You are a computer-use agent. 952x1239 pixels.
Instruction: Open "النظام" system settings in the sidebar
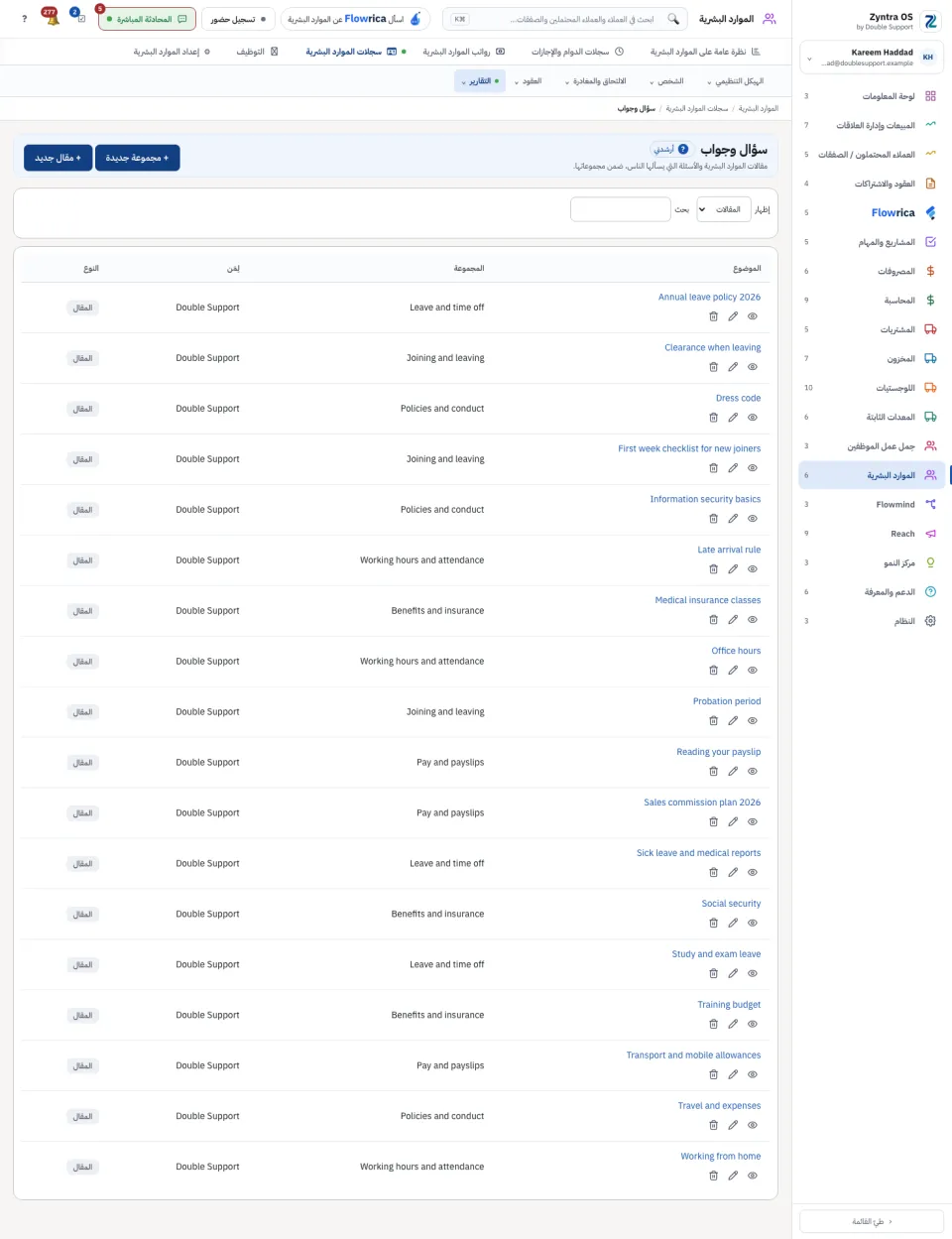[x=873, y=621]
